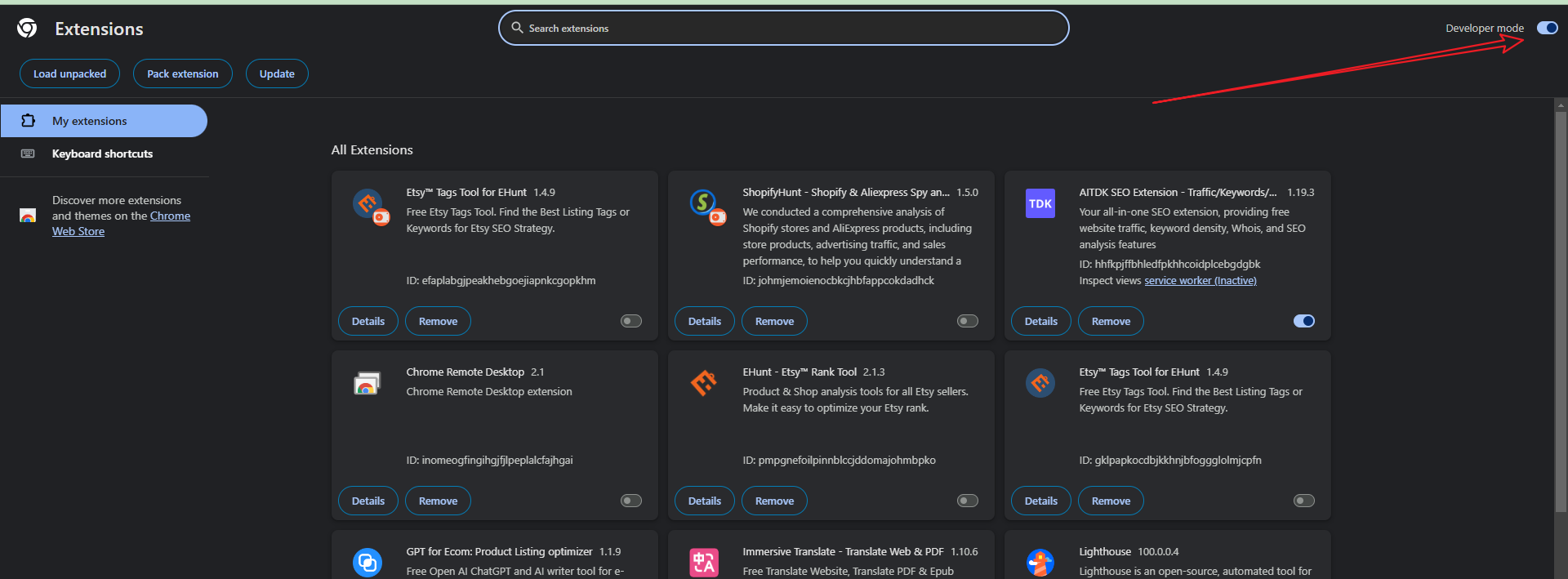
Task: Click the Etsy Tags Tool icon in gklpapkocdbjkkhnjbfoggglolmjcpfn card
Action: click(x=1040, y=382)
